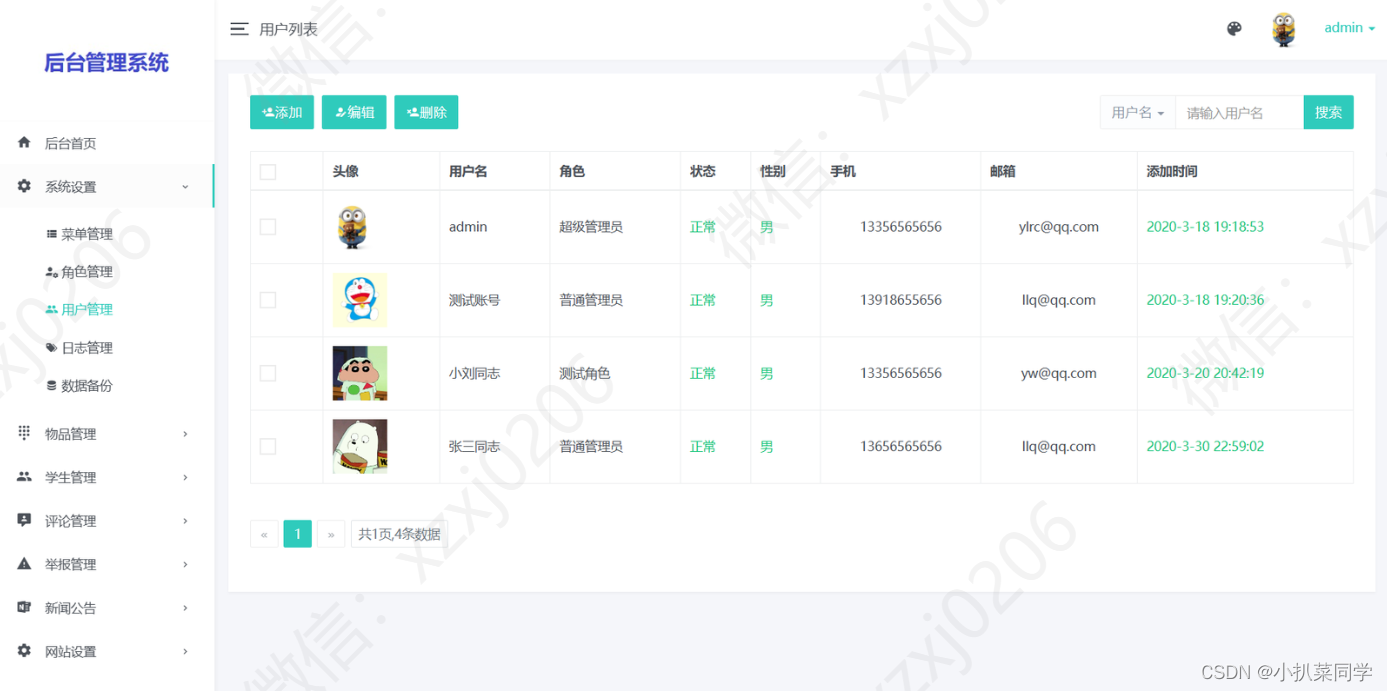
Task: Click the 共1页,4条数据 pagination summary
Action: (x=400, y=534)
